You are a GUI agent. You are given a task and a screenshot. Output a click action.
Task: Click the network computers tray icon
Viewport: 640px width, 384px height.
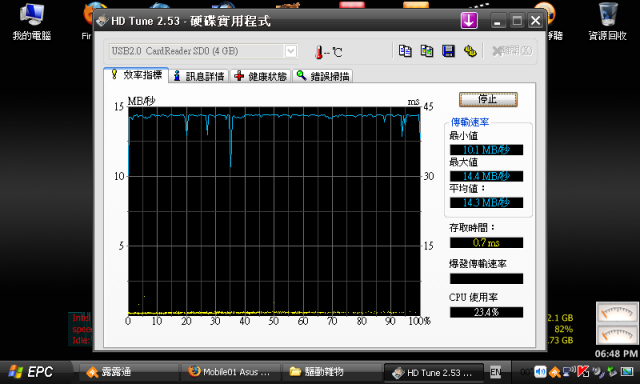(x=569, y=372)
